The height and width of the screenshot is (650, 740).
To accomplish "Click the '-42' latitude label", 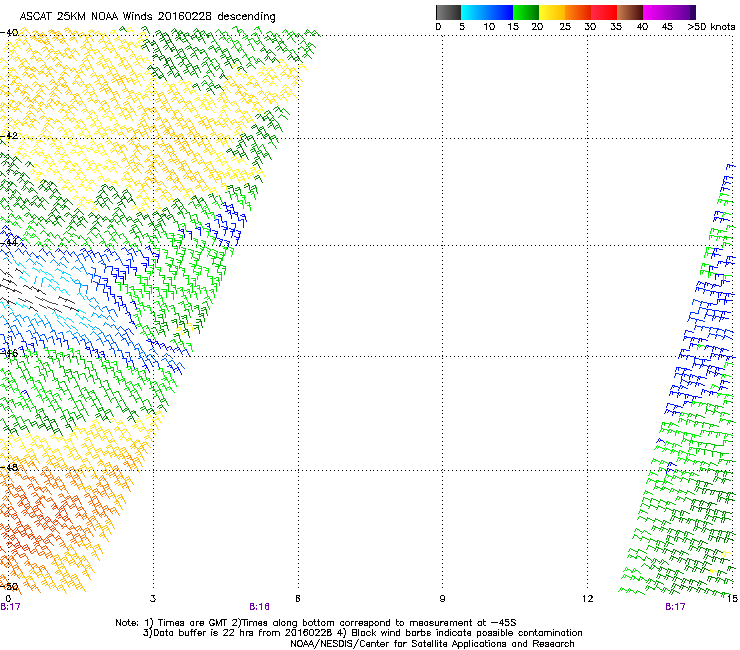I will pos(9,136).
